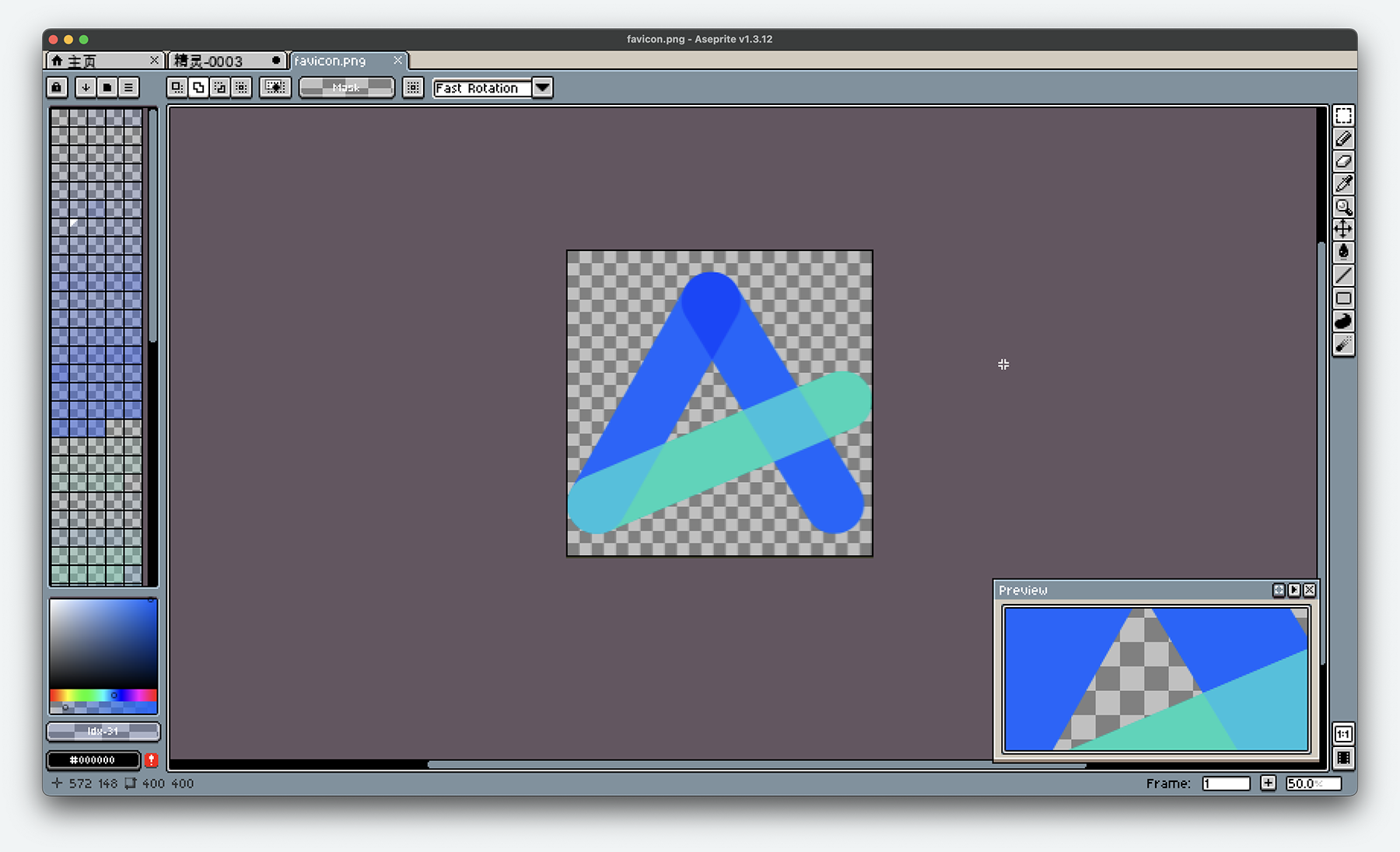
Task: Click the foreground color Idx-31 button
Action: (x=103, y=732)
